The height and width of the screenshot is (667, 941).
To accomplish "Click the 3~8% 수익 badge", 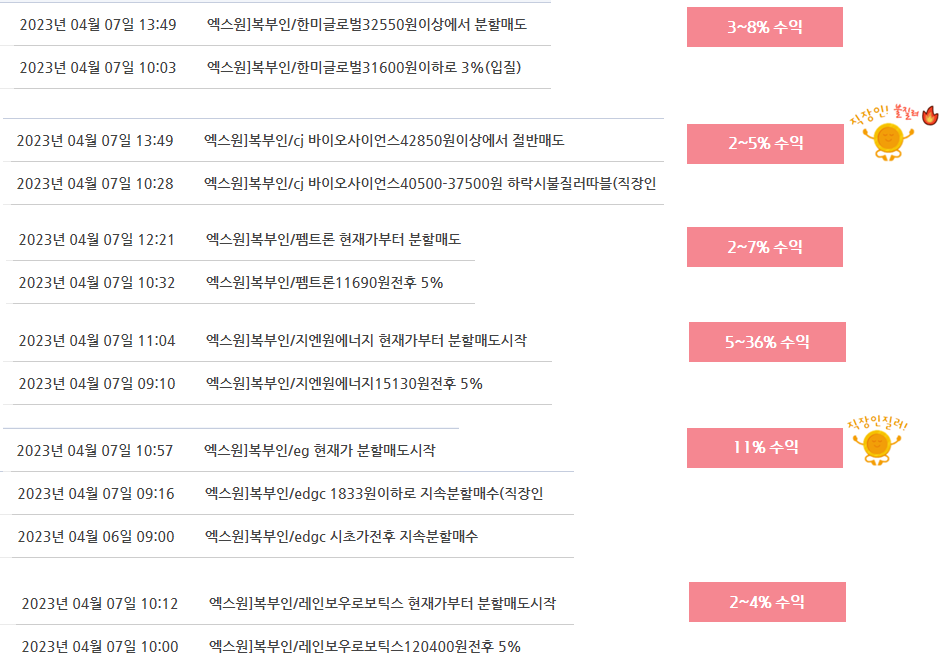I will click(765, 27).
